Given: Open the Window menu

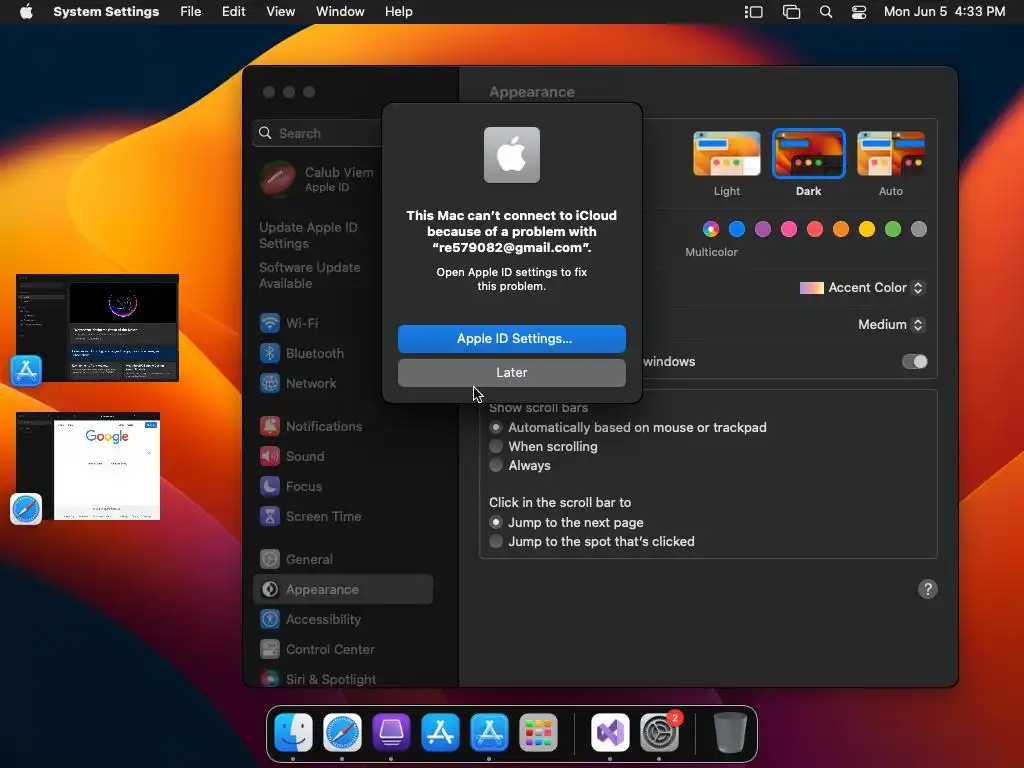Looking at the screenshot, I should [x=340, y=12].
